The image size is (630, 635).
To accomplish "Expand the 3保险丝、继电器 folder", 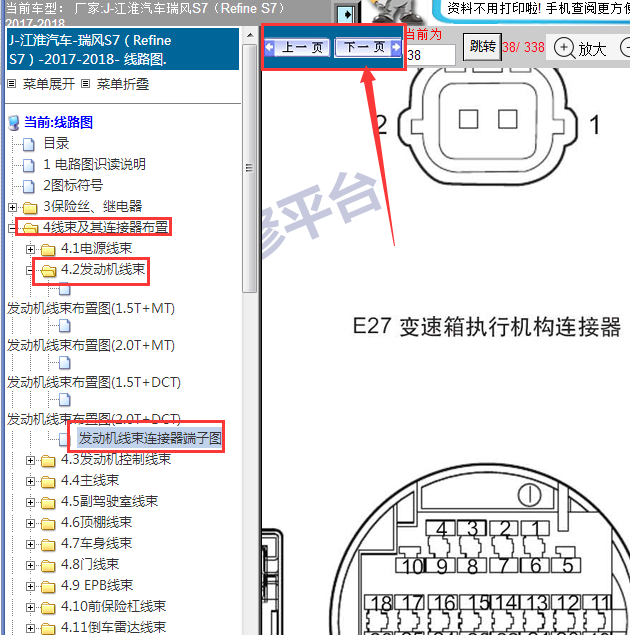I will [13, 207].
